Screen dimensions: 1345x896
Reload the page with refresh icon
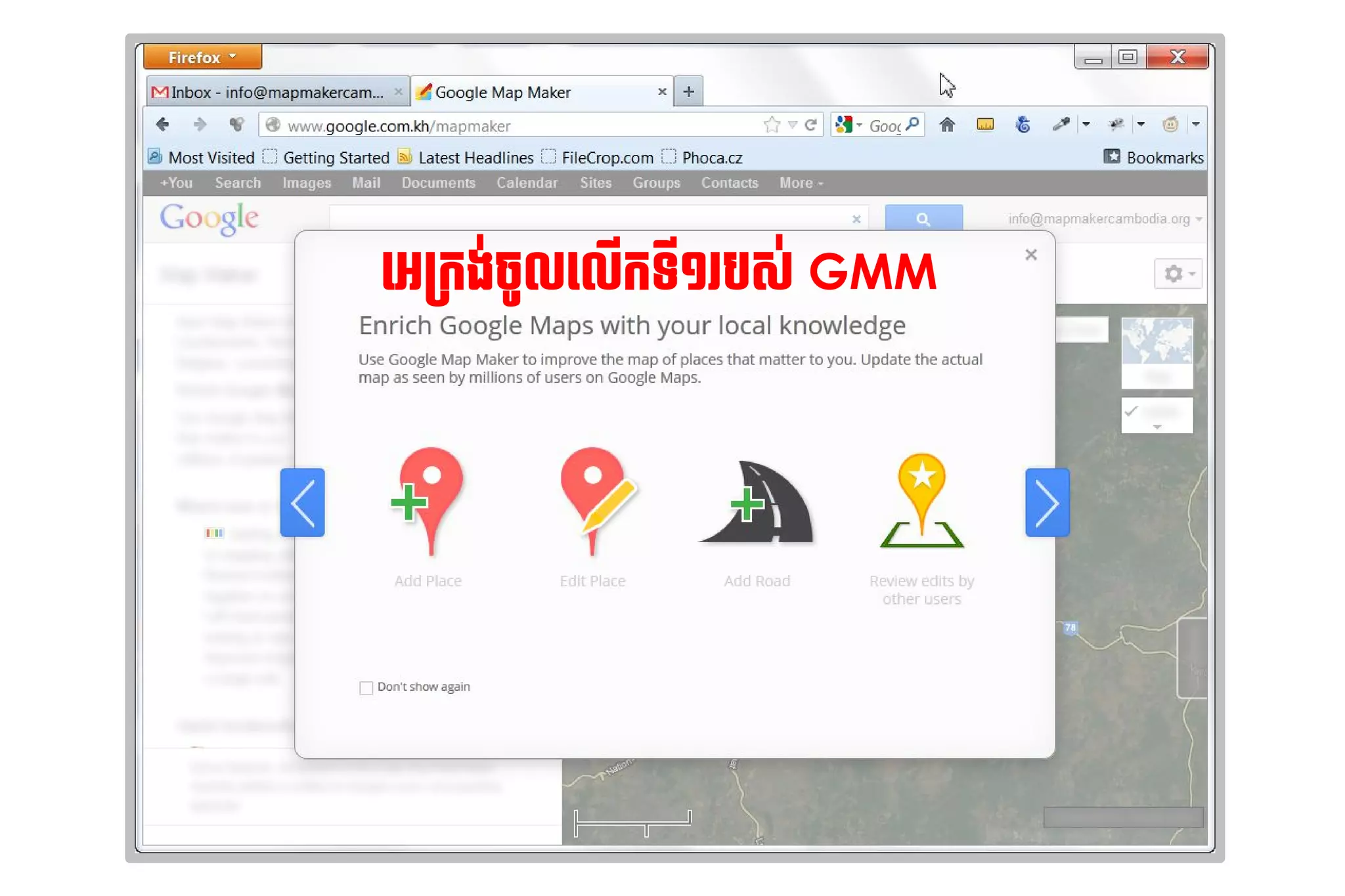(x=811, y=125)
